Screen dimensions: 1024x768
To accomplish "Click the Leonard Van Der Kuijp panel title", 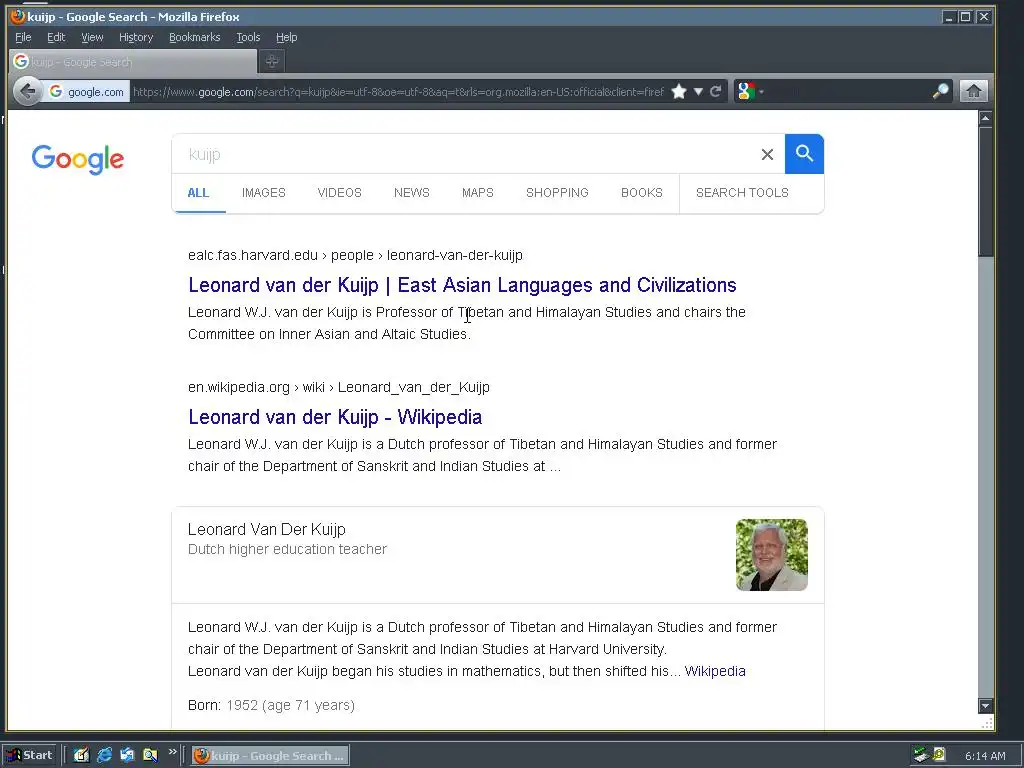I will click(x=266, y=530).
